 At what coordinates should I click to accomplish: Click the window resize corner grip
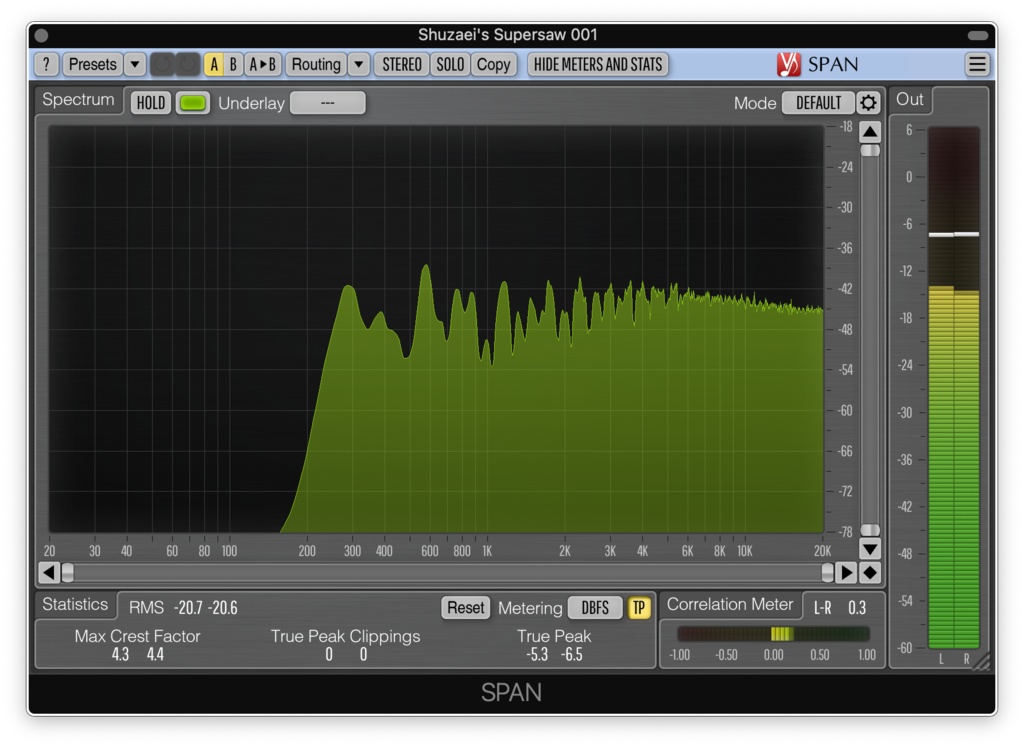[x=982, y=662]
